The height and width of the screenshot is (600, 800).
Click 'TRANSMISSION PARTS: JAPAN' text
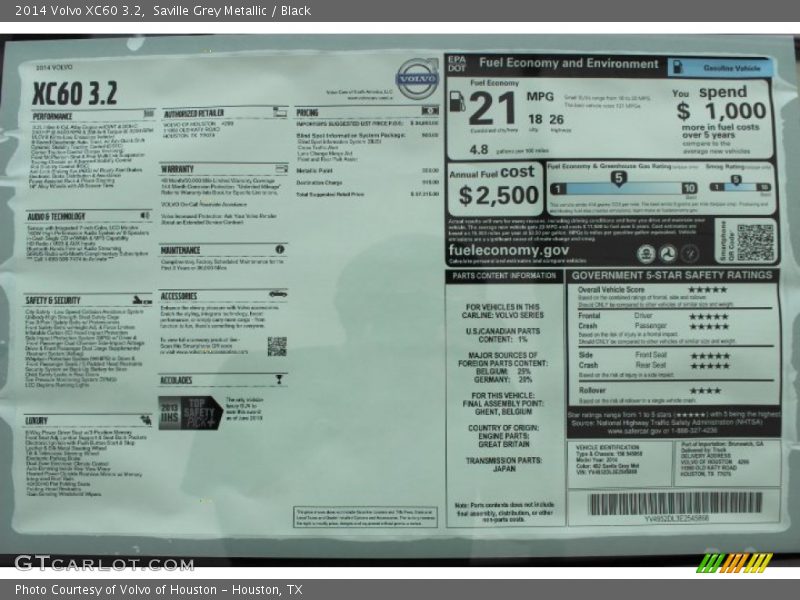pos(504,464)
